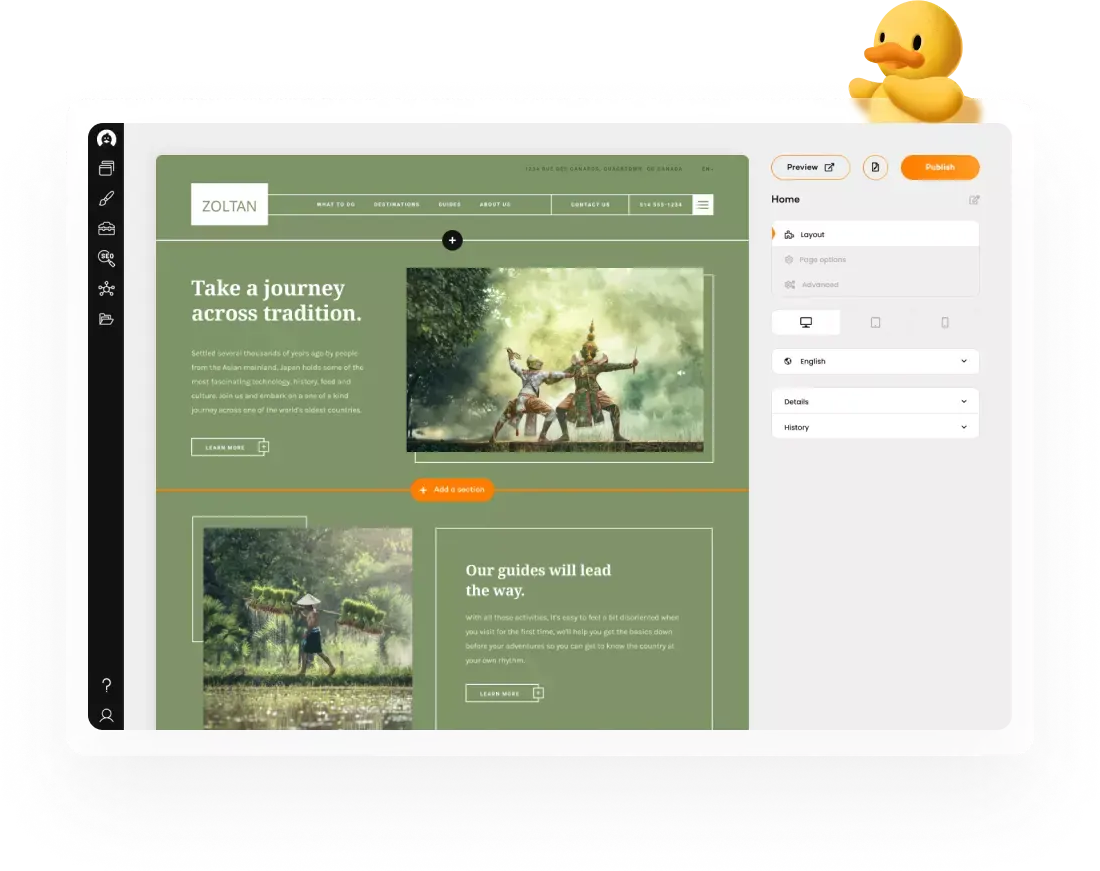
Task: Open the Pages panel from the sidebar
Action: pos(106,168)
